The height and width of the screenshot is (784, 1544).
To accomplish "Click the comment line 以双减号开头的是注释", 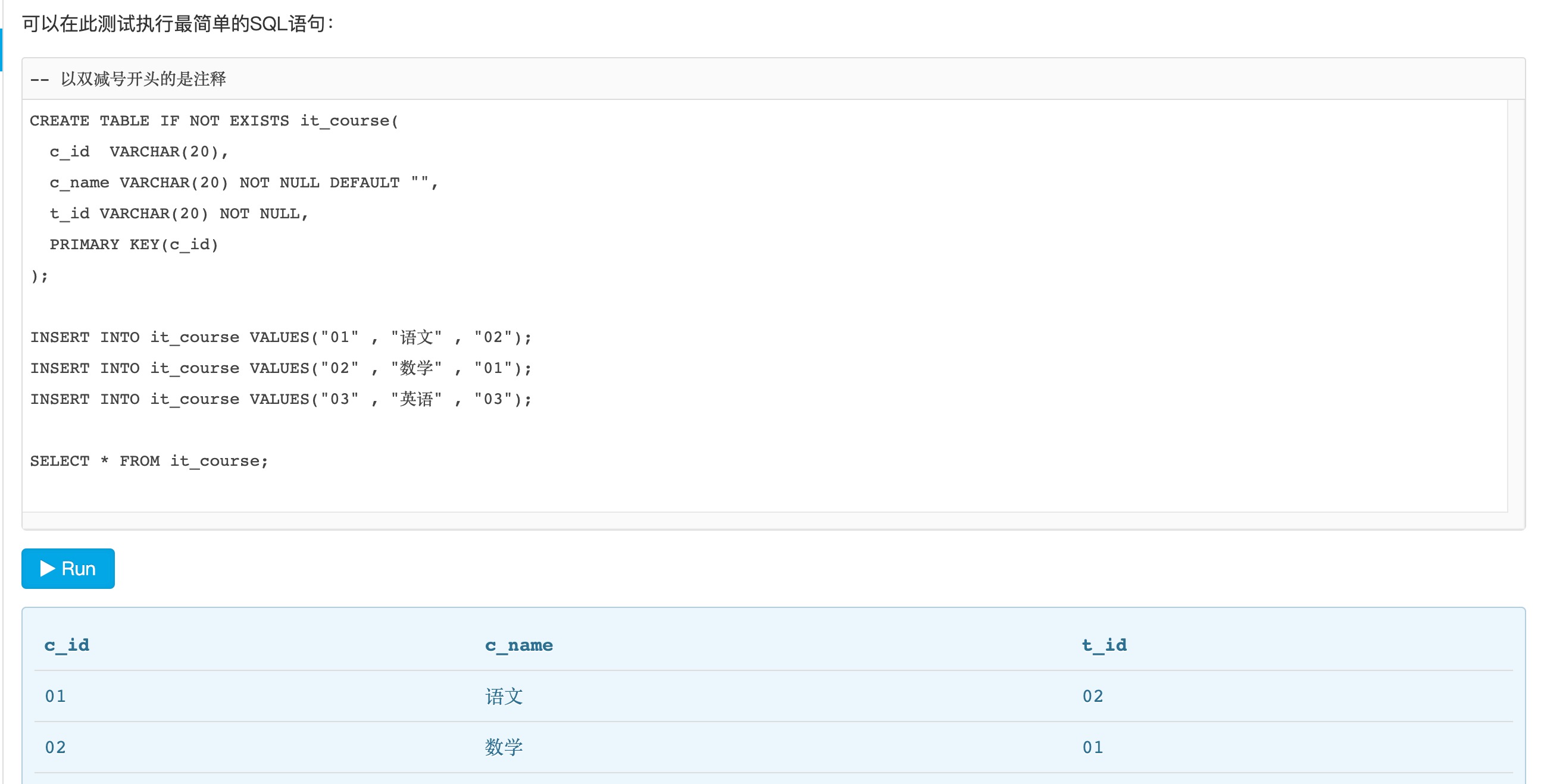I will 127,79.
